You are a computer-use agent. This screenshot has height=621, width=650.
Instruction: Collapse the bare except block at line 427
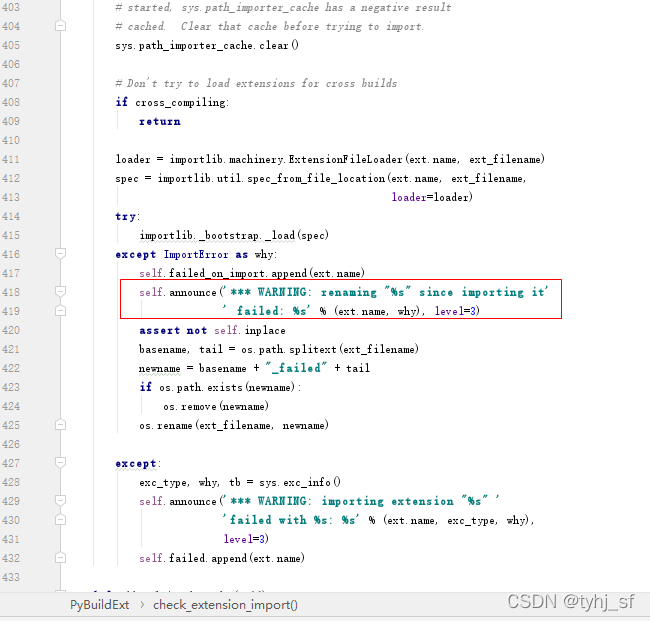[x=61, y=463]
